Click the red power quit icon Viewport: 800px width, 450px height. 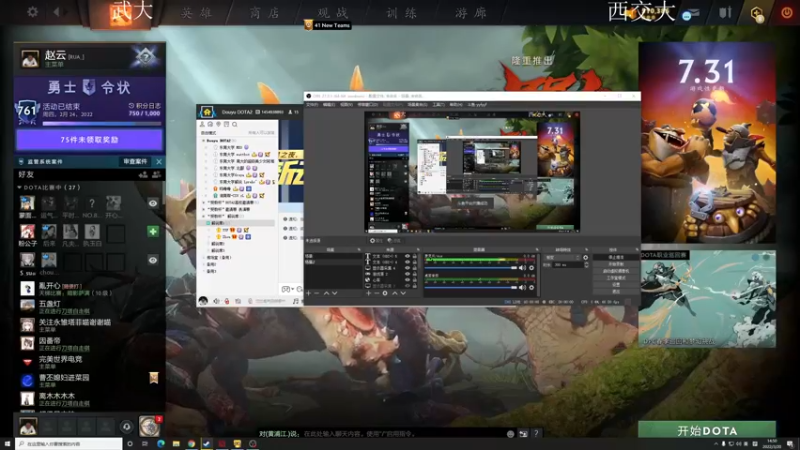click(786, 12)
